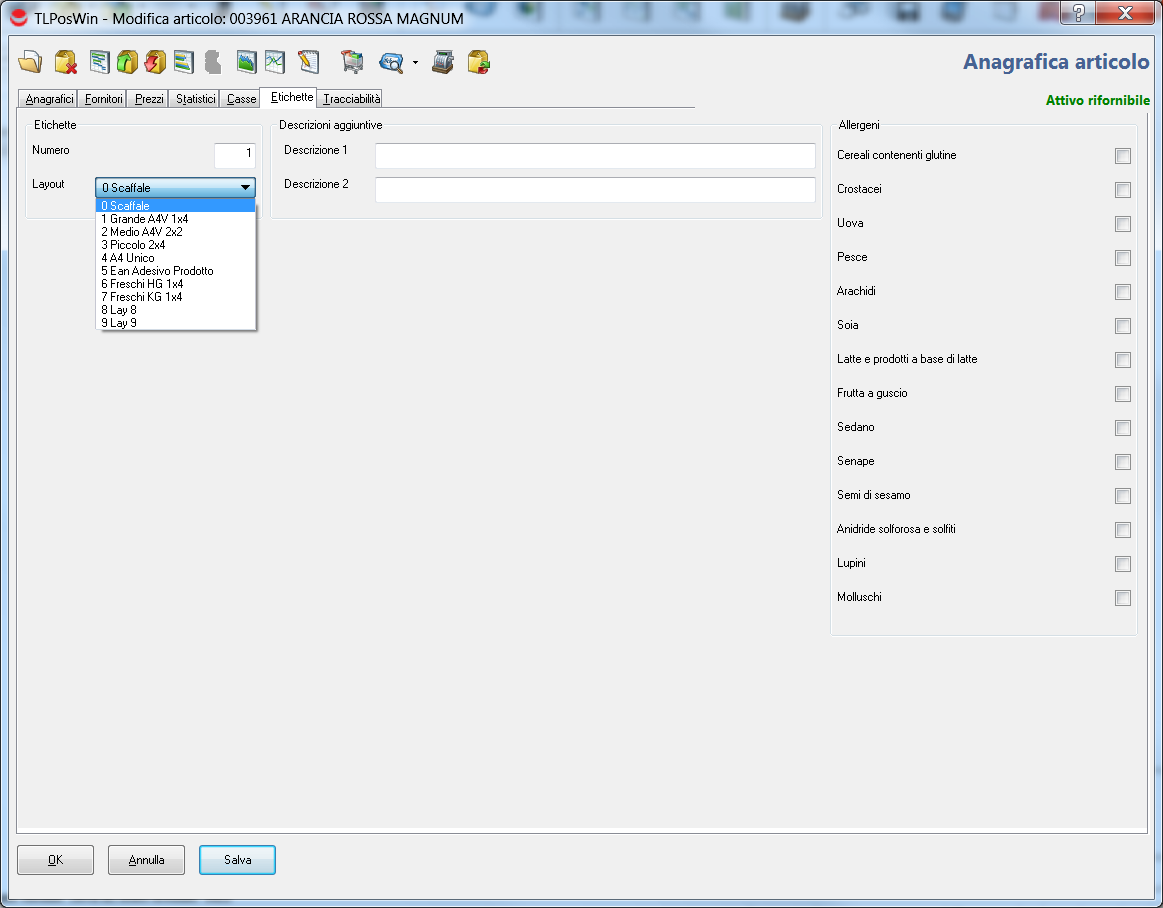Screen dimensions: 1163x908
Task: Tick the Latte e prodotti a base di latte checkbox
Action: (x=1123, y=360)
